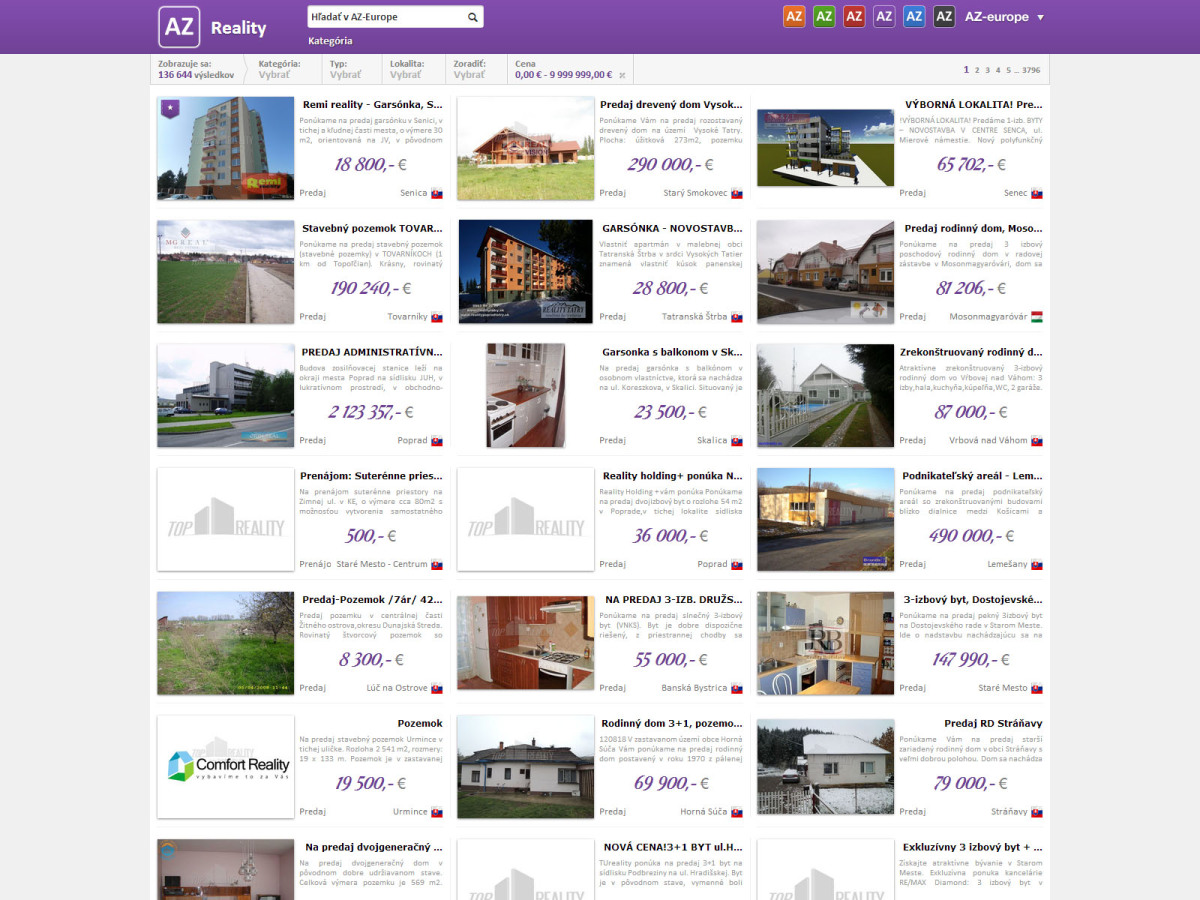Click the search magnifier icon
This screenshot has width=1200, height=900.
(472, 17)
